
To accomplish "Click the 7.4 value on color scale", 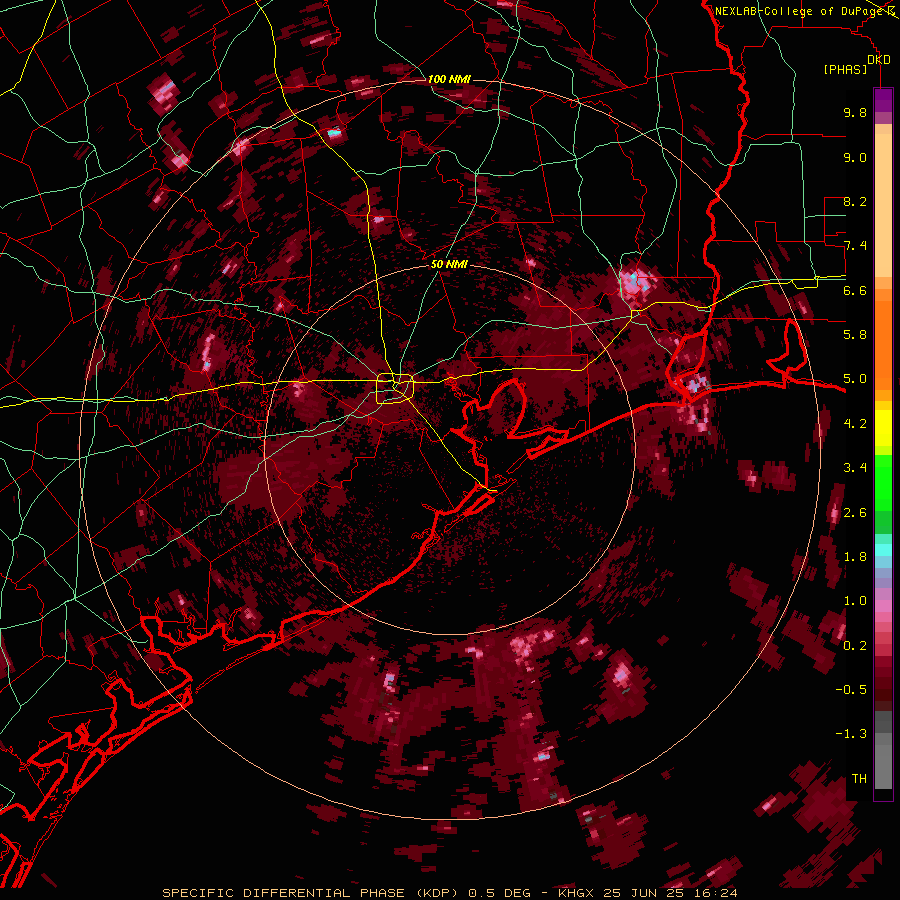I will coord(855,246).
